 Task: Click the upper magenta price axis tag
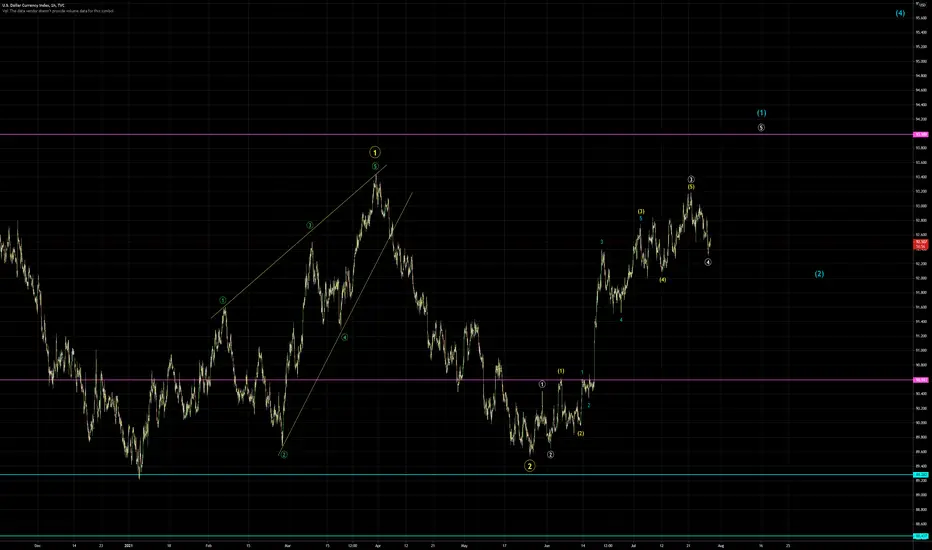tap(921, 134)
